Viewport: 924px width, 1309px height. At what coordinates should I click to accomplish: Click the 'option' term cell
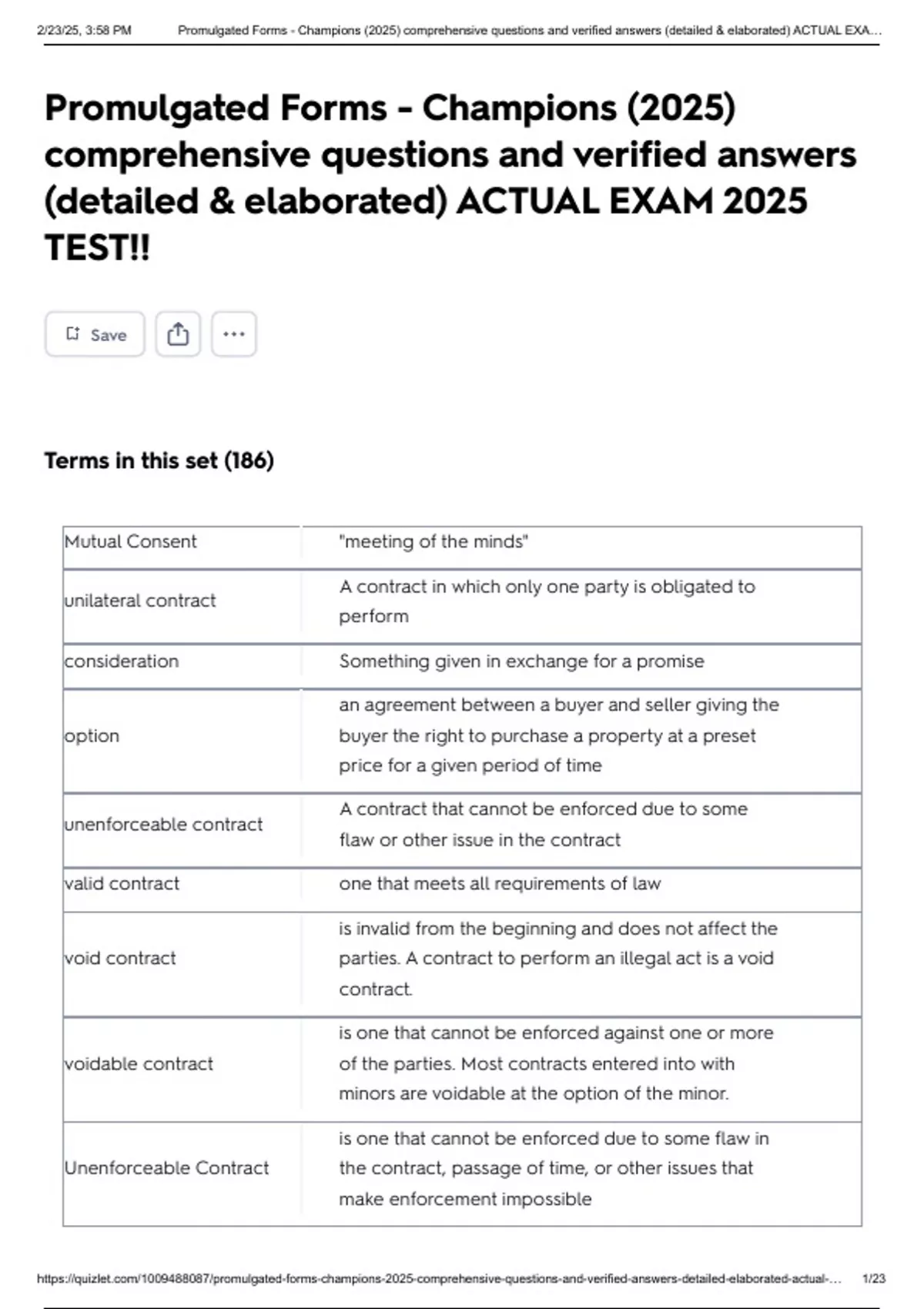point(92,736)
